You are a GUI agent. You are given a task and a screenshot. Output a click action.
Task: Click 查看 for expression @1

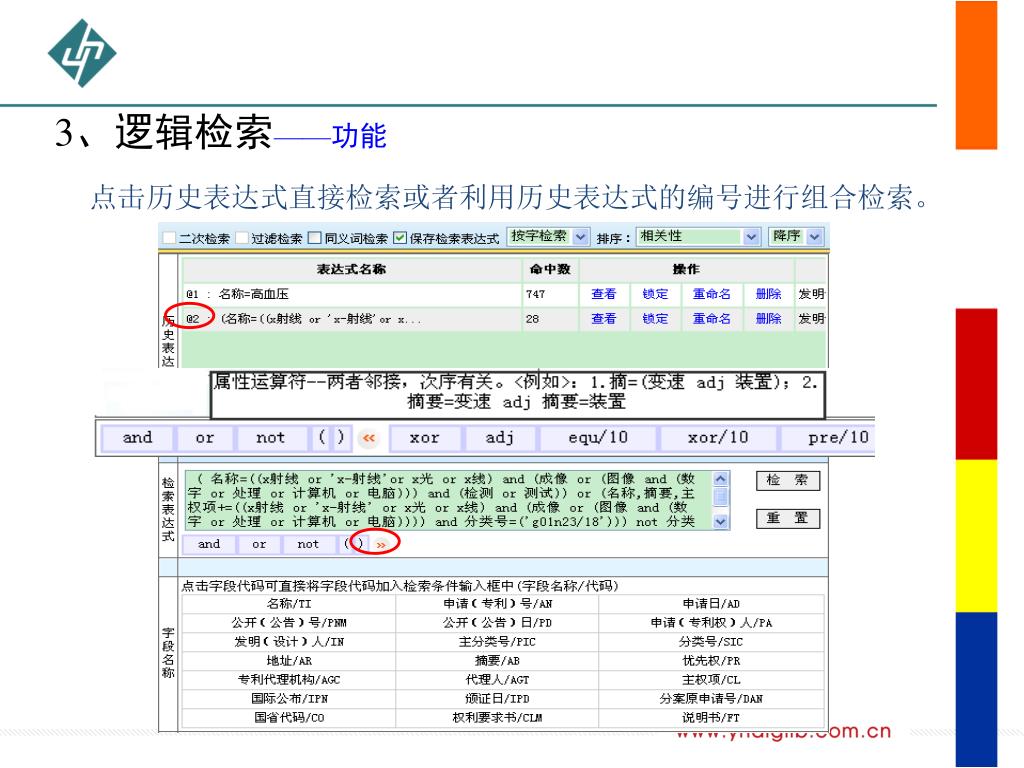[x=603, y=294]
